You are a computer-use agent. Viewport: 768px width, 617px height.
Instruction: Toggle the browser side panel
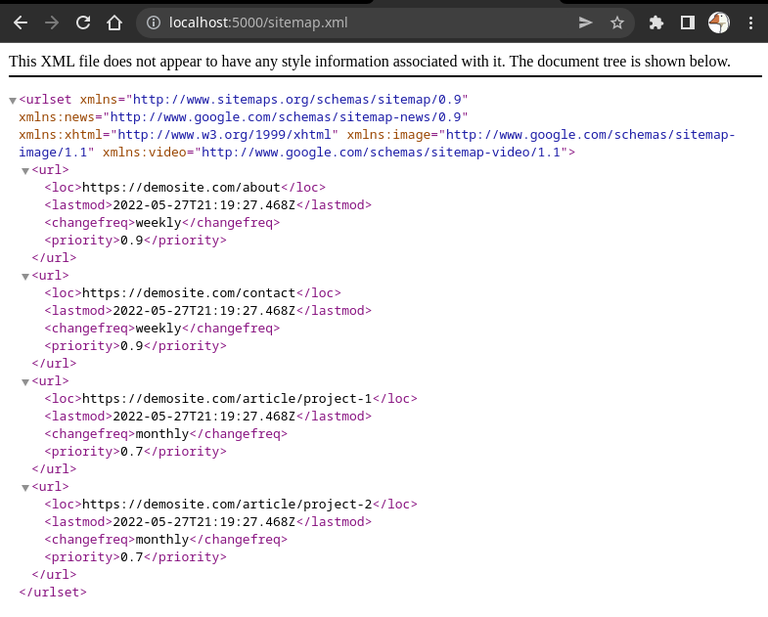(x=688, y=23)
